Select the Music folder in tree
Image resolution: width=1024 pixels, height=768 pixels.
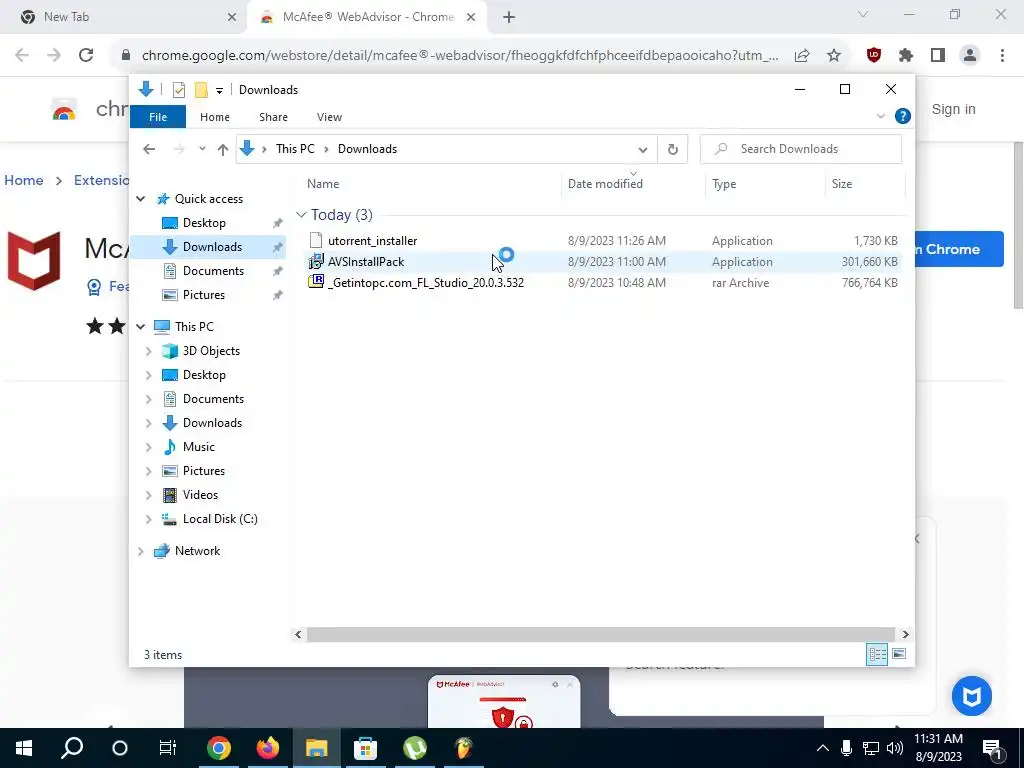[x=199, y=447]
